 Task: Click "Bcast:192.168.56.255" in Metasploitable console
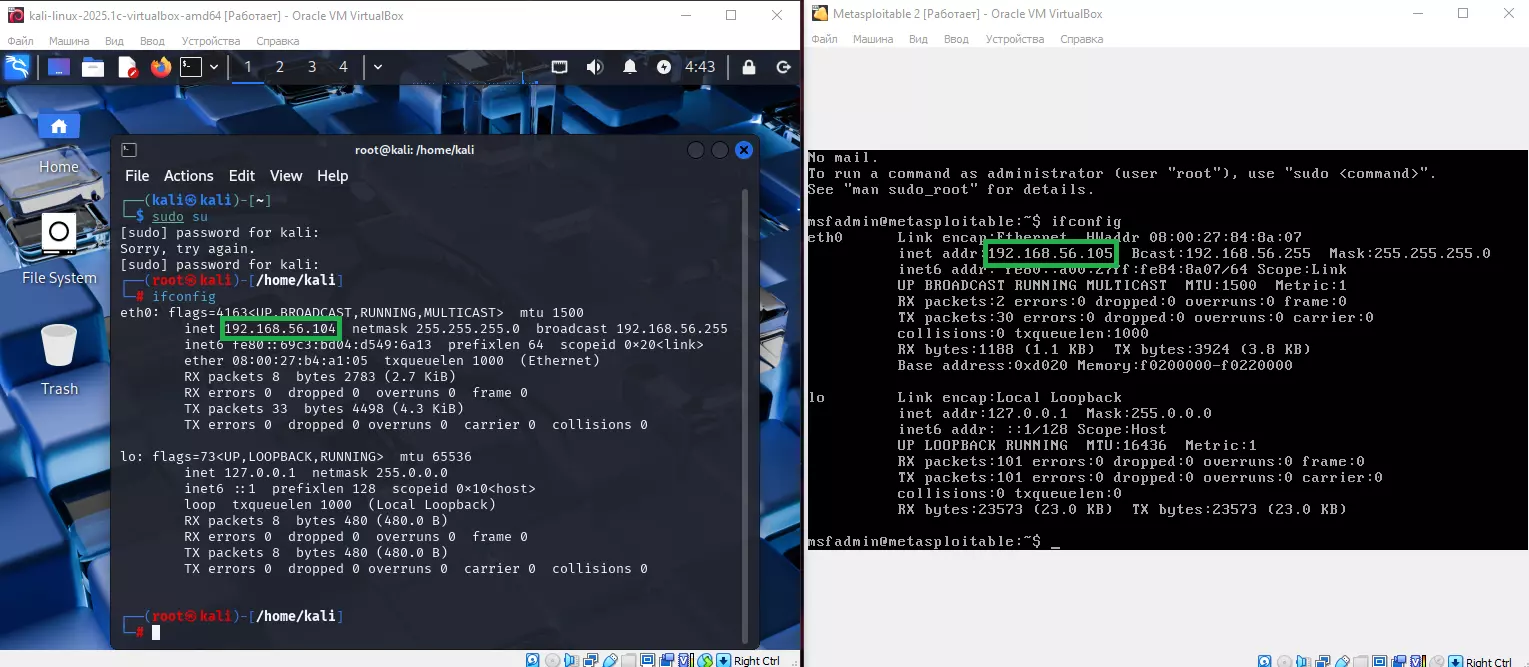coord(1220,254)
